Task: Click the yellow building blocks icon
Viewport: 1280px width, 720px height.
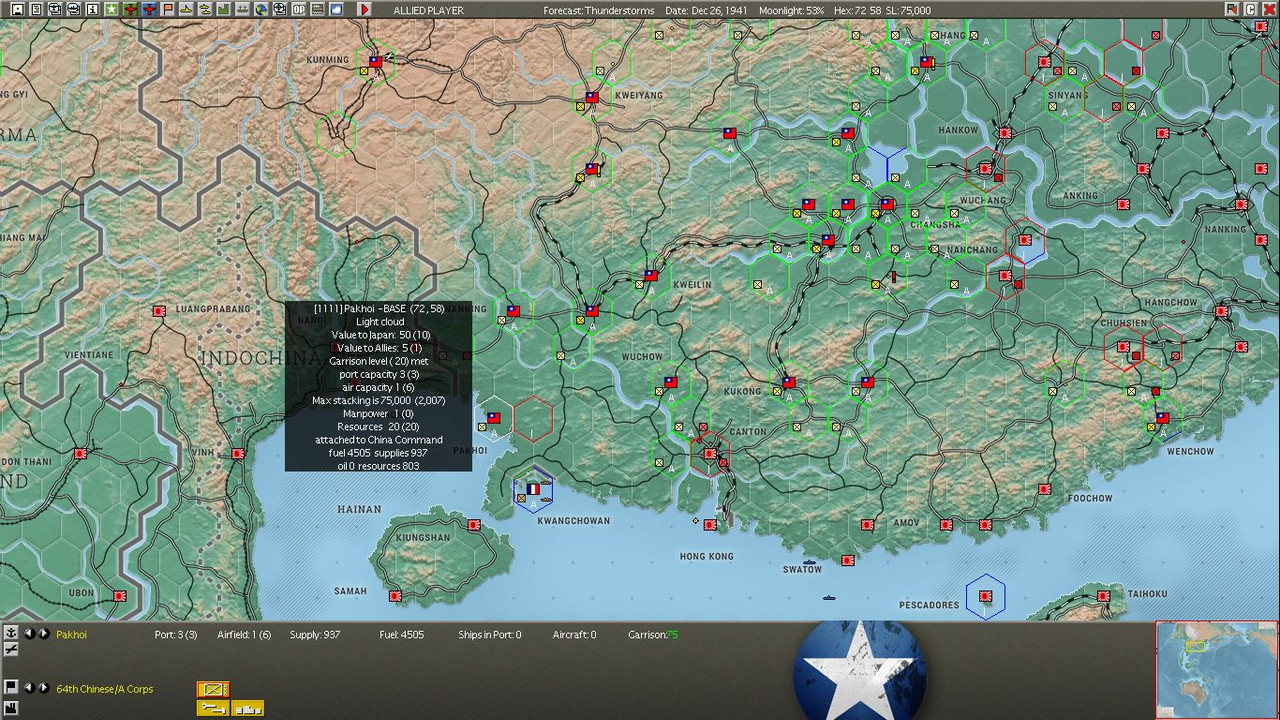Action: point(247,708)
